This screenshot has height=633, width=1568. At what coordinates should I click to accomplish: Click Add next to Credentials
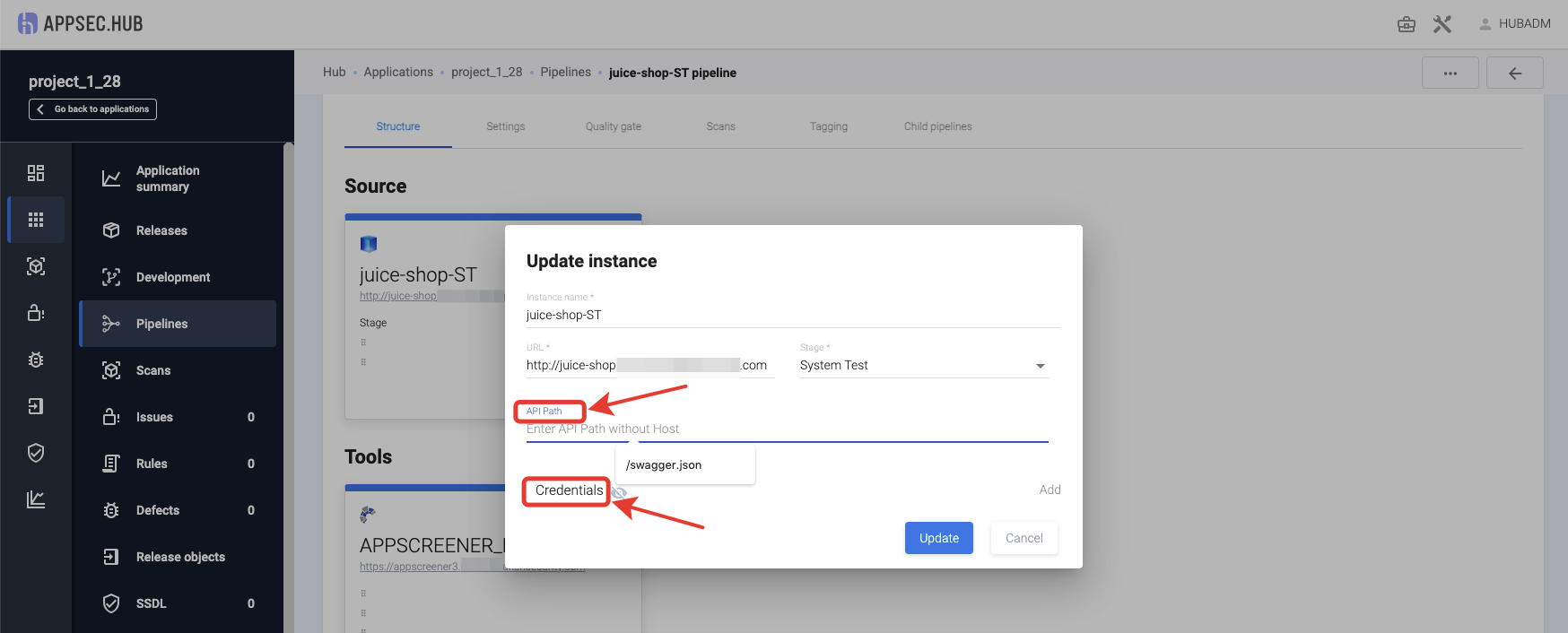(x=1050, y=490)
